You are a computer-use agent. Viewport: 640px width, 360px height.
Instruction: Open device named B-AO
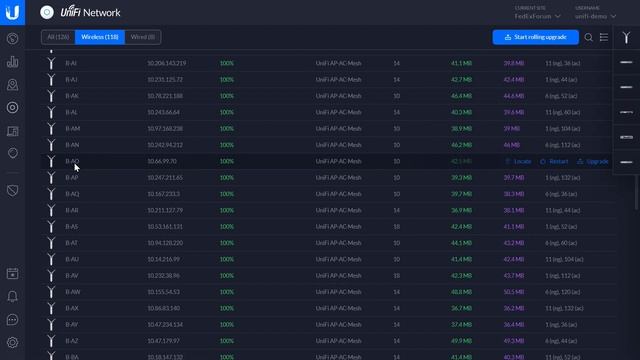coord(72,161)
